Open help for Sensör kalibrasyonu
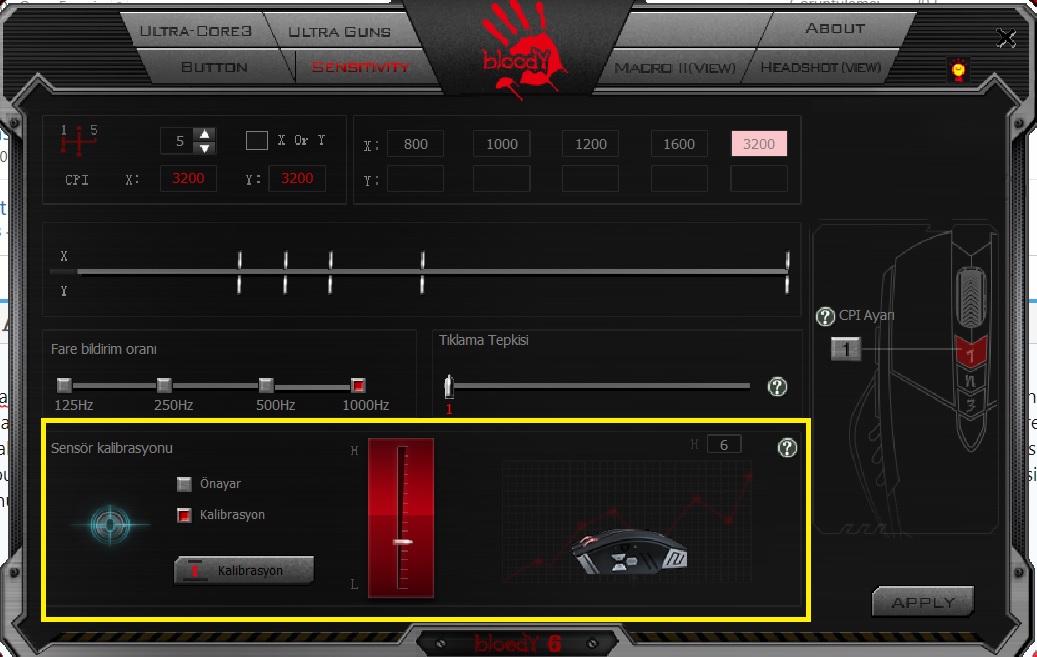The height and width of the screenshot is (657, 1037). 786,448
